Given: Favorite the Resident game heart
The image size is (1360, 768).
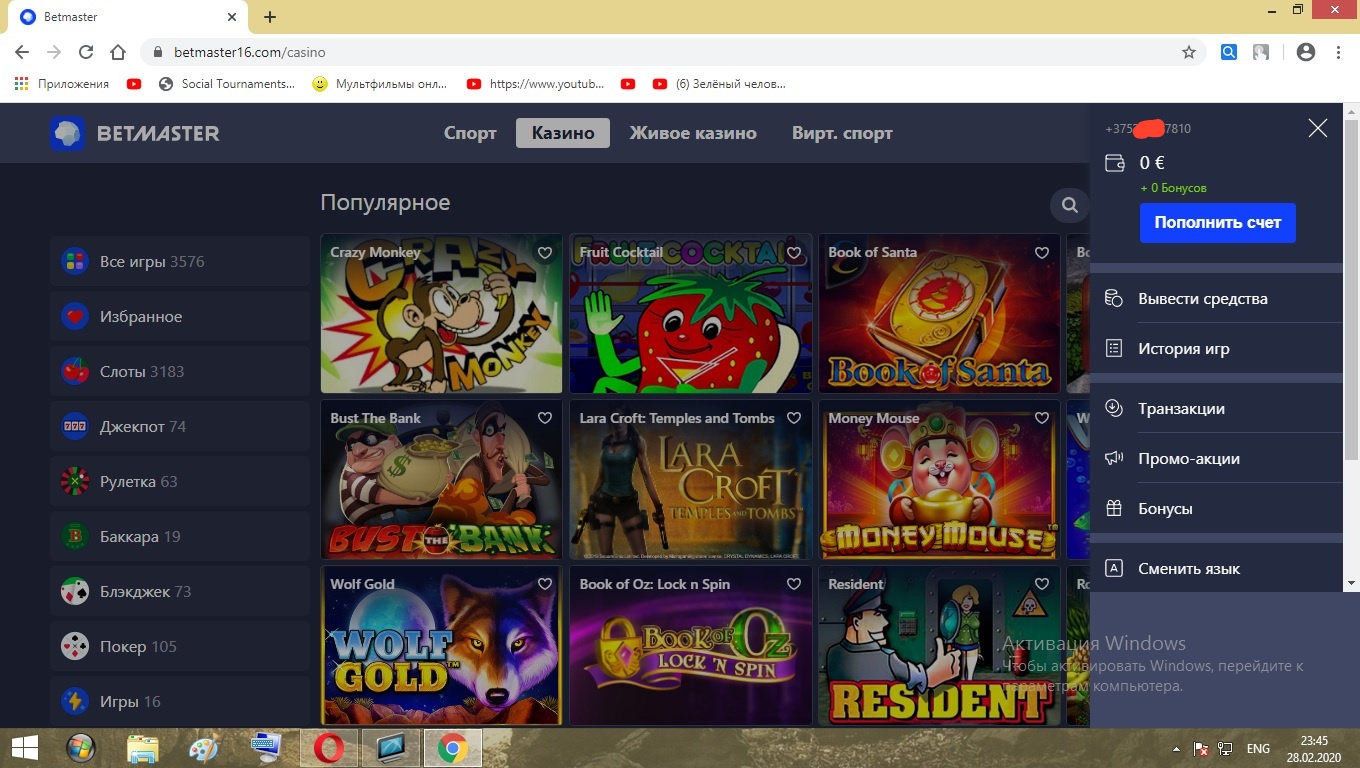Looking at the screenshot, I should [1042, 584].
